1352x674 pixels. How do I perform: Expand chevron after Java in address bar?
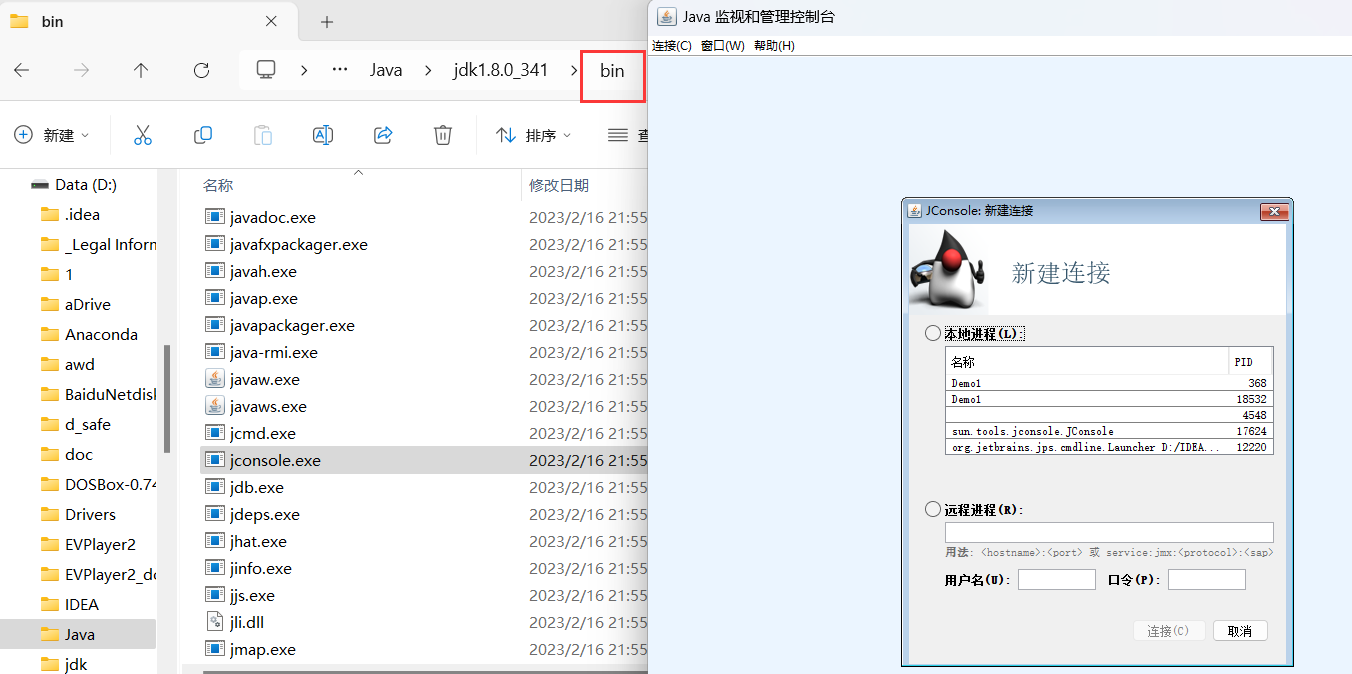428,70
